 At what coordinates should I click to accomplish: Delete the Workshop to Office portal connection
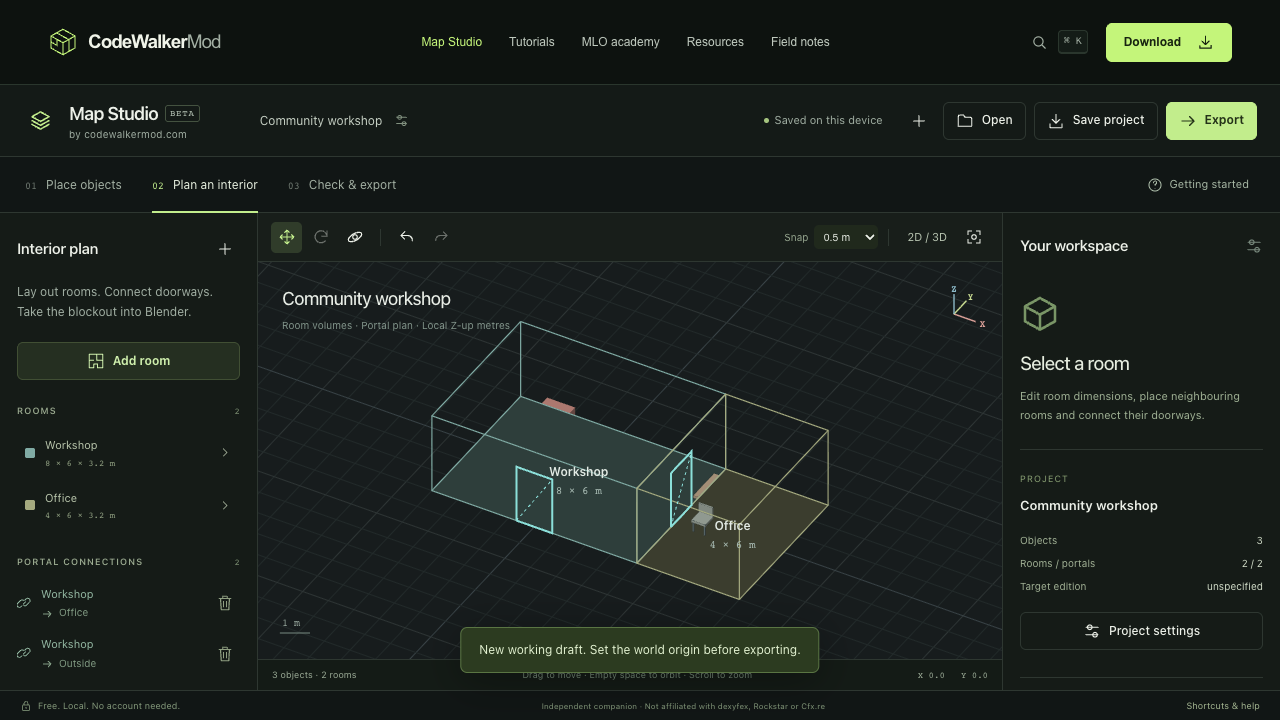click(225, 603)
